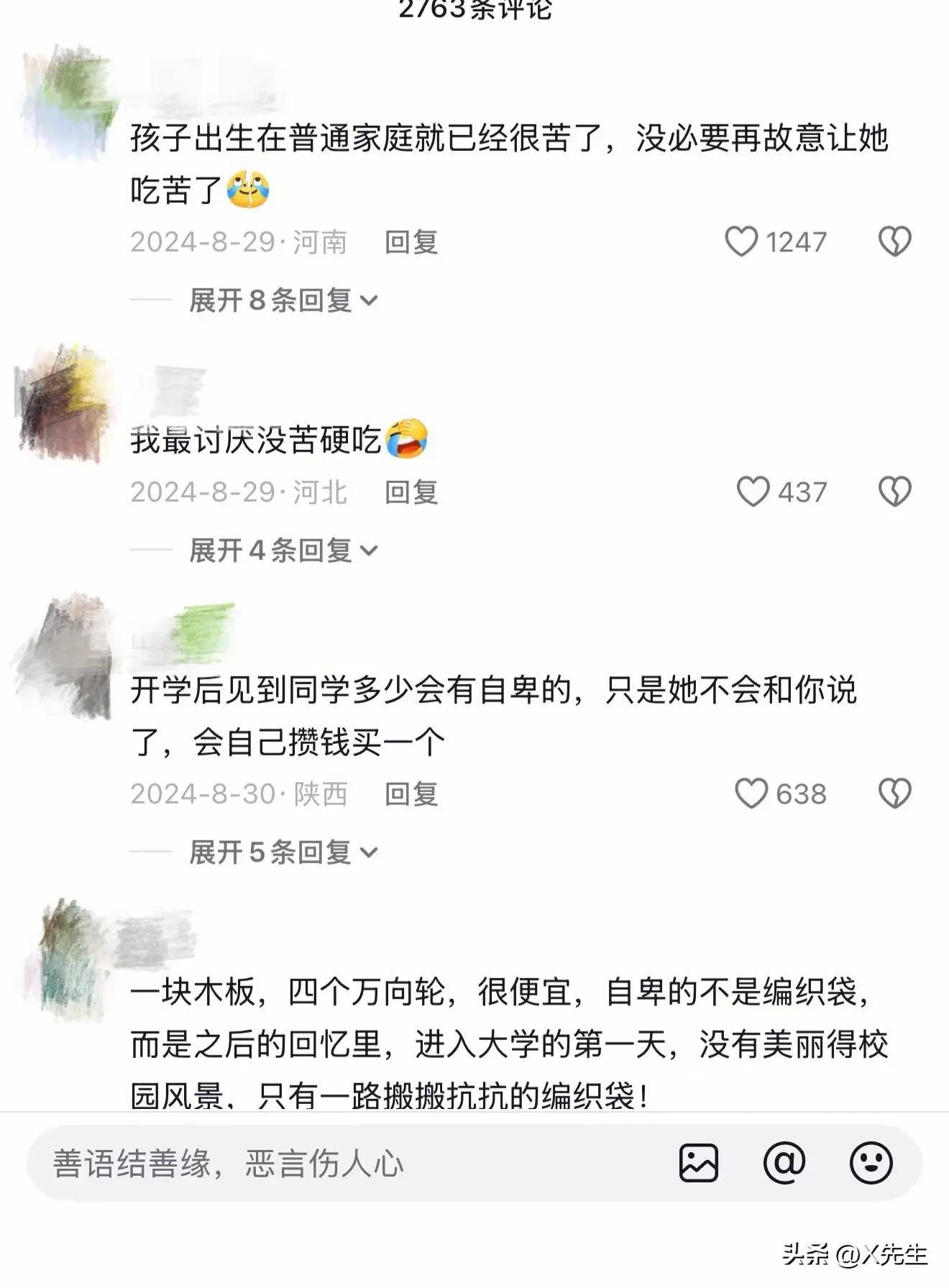Like the Shaanxi comment with 638 likes
The width and height of the screenshot is (949, 1288).
tap(752, 793)
